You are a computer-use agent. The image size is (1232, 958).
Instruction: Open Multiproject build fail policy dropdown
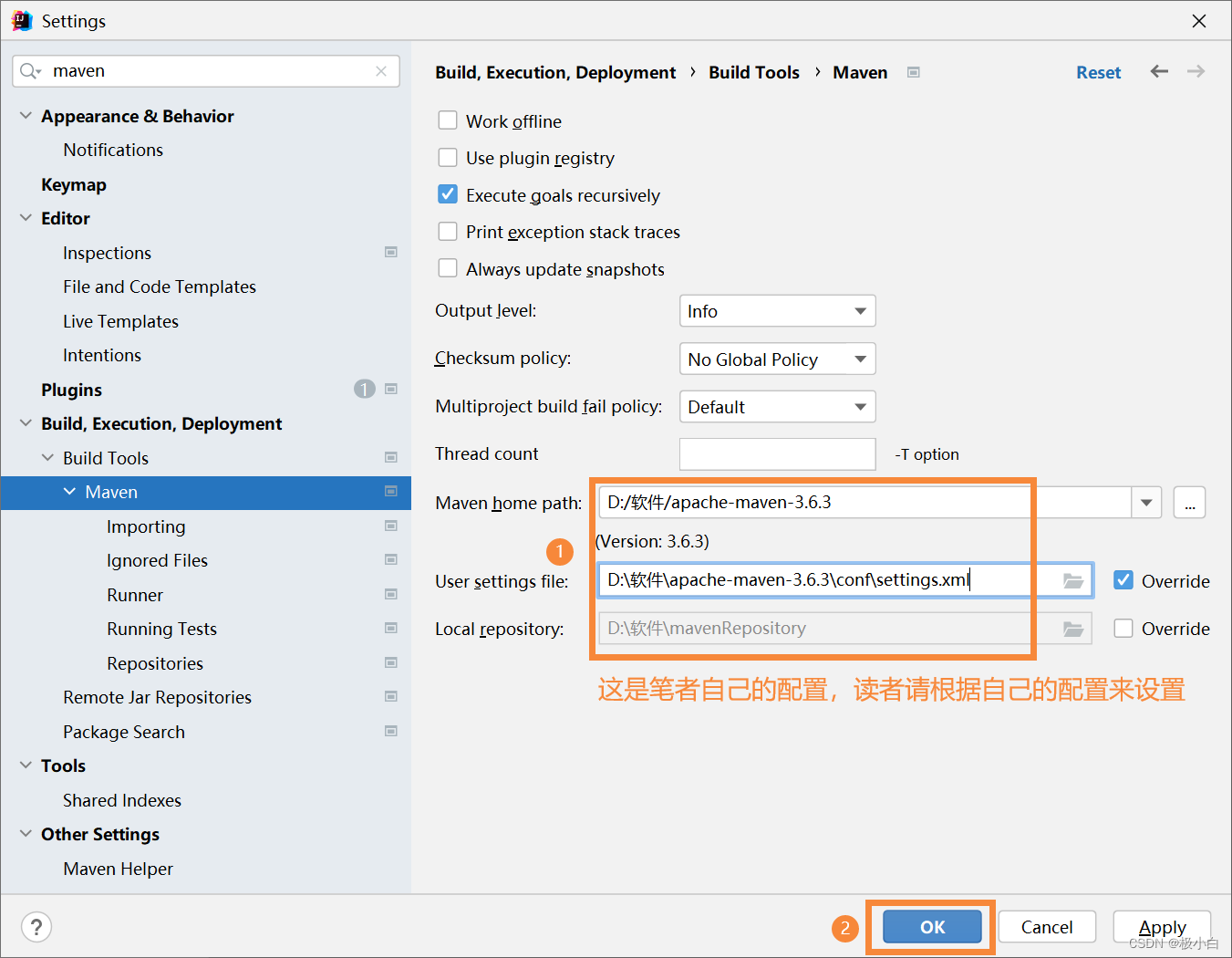(778, 407)
